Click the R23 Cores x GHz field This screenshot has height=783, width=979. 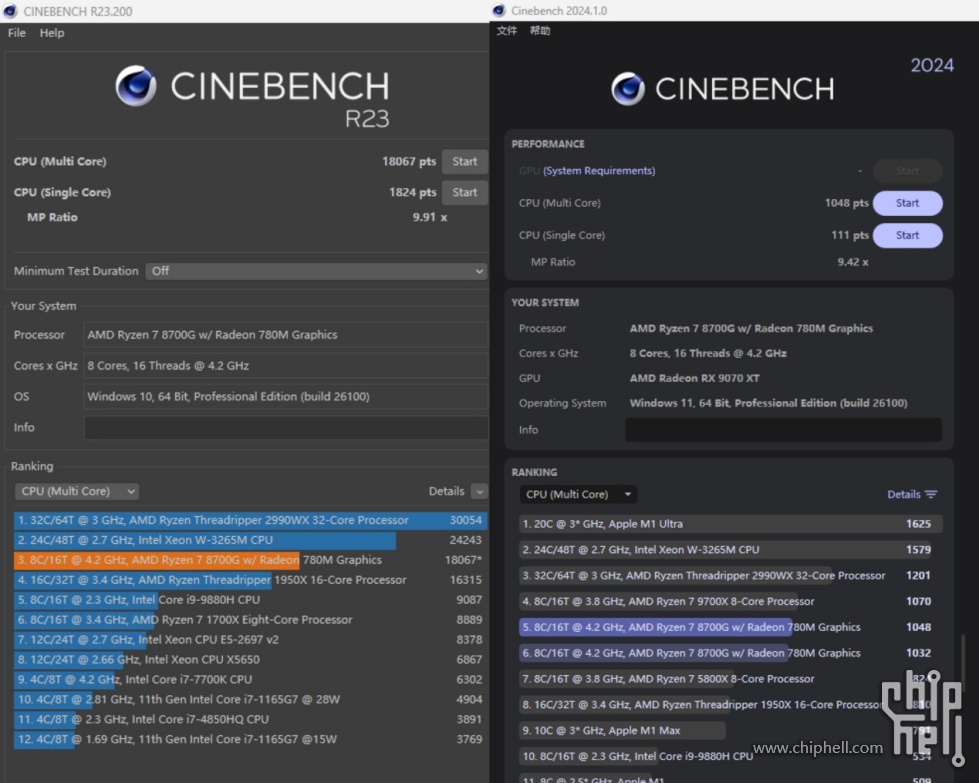(x=286, y=366)
